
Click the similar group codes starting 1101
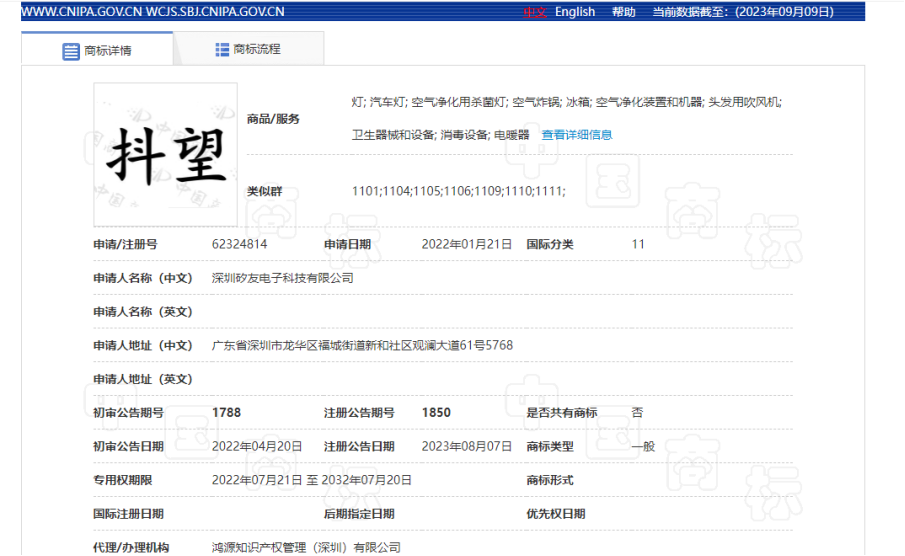(x=458, y=190)
